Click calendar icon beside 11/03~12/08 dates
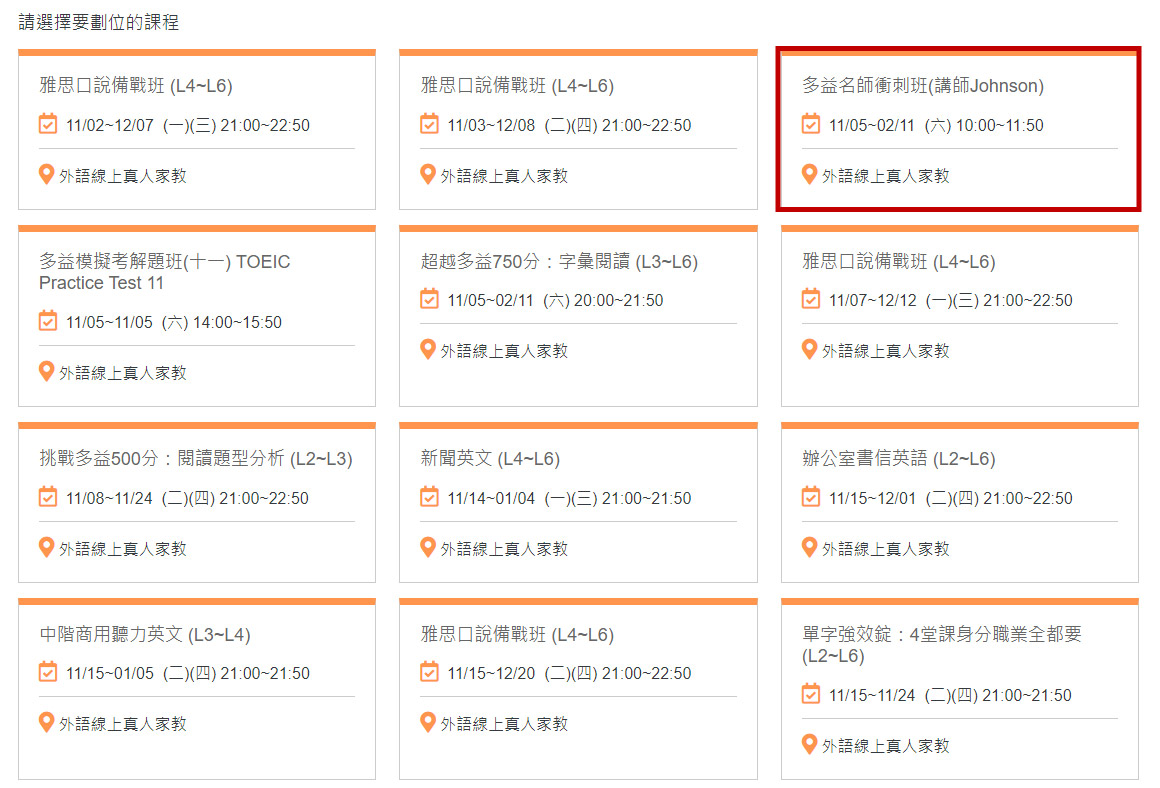1160x788 pixels. 429,124
